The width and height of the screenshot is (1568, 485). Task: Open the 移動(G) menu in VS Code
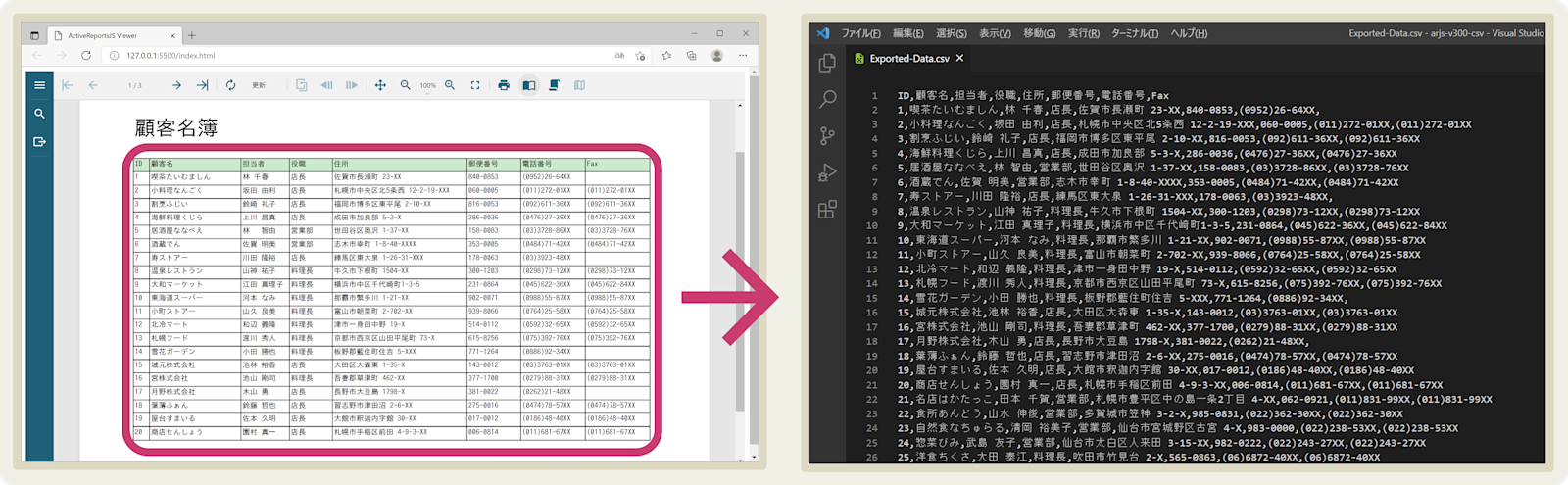[1040, 33]
